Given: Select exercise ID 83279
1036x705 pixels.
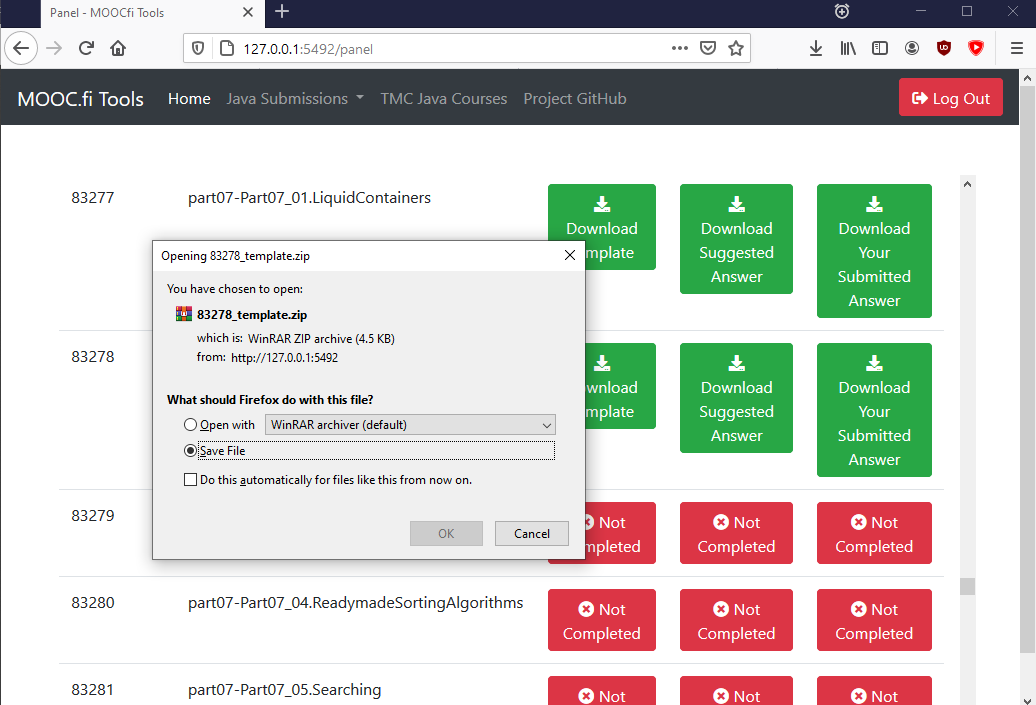Looking at the screenshot, I should tap(93, 515).
